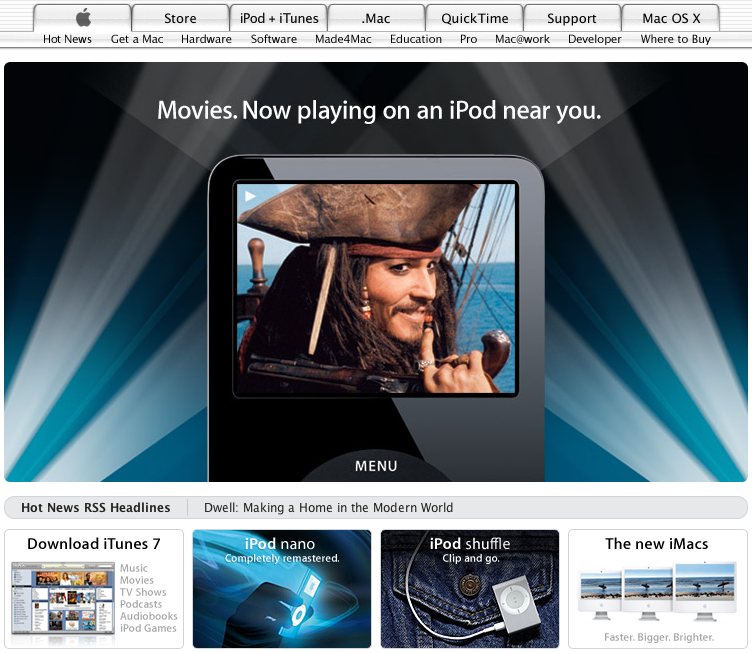Viewport: 752px width, 652px height.
Task: Open Where to Buy link
Action: coord(676,39)
